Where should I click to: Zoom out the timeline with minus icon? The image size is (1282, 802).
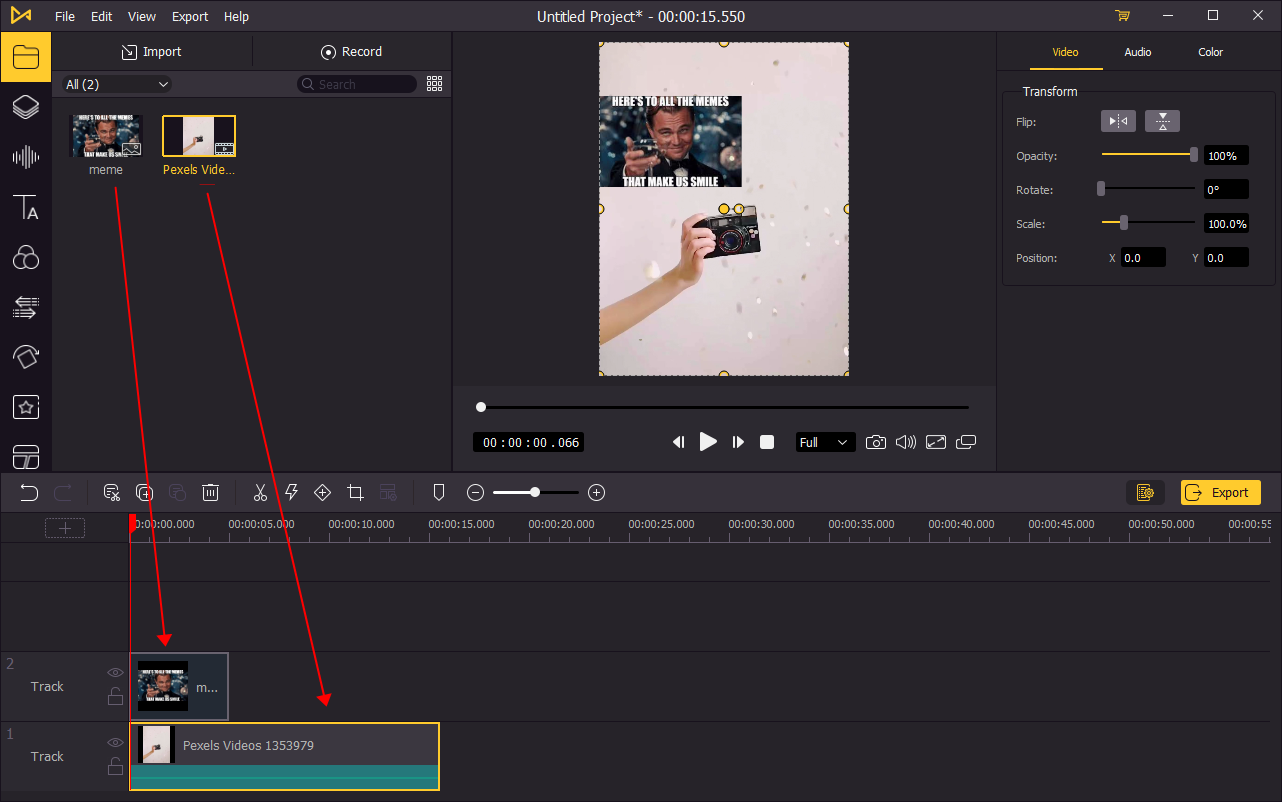coord(476,492)
